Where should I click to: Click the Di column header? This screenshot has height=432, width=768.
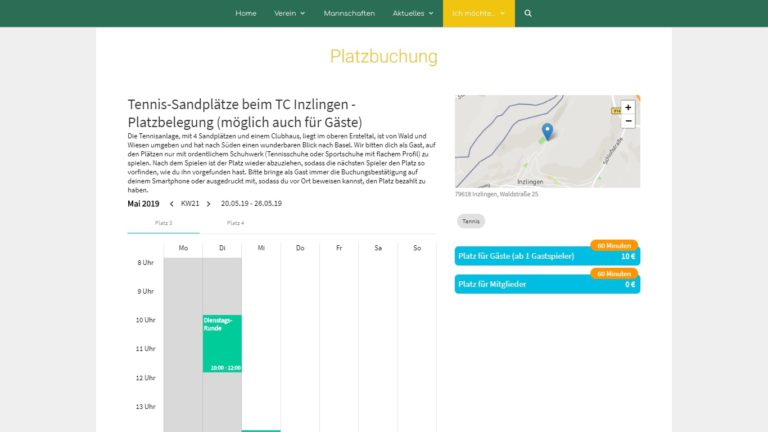(x=222, y=248)
